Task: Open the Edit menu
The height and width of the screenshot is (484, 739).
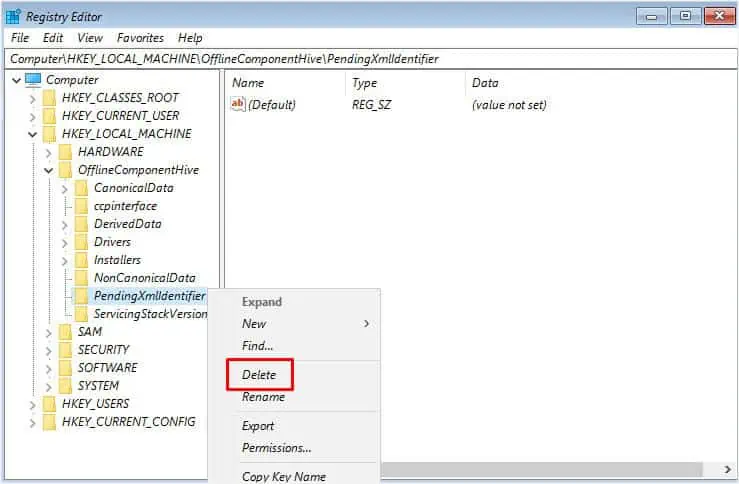Action: pyautogui.click(x=53, y=38)
